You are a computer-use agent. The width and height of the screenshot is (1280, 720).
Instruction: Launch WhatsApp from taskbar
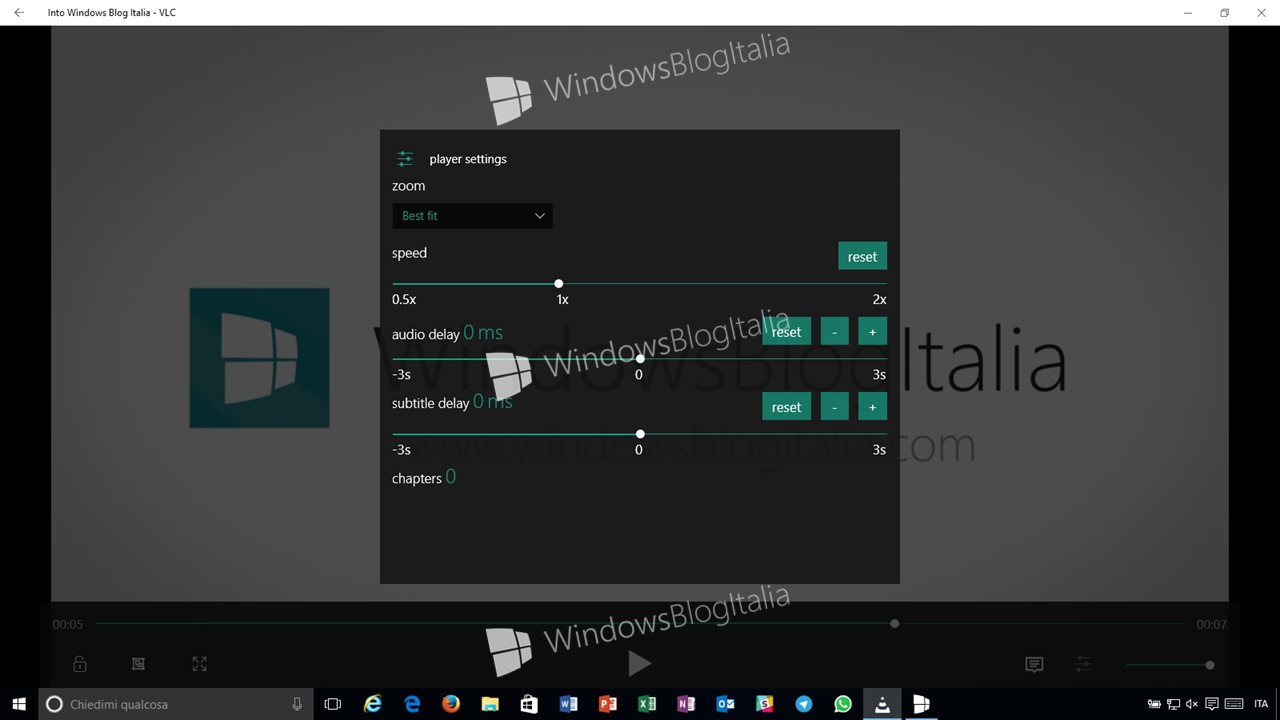click(x=843, y=704)
